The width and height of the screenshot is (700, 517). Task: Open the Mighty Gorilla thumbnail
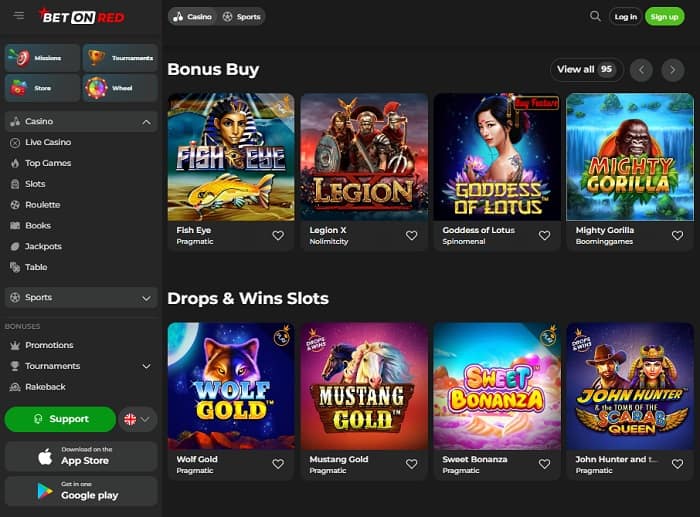click(630, 157)
